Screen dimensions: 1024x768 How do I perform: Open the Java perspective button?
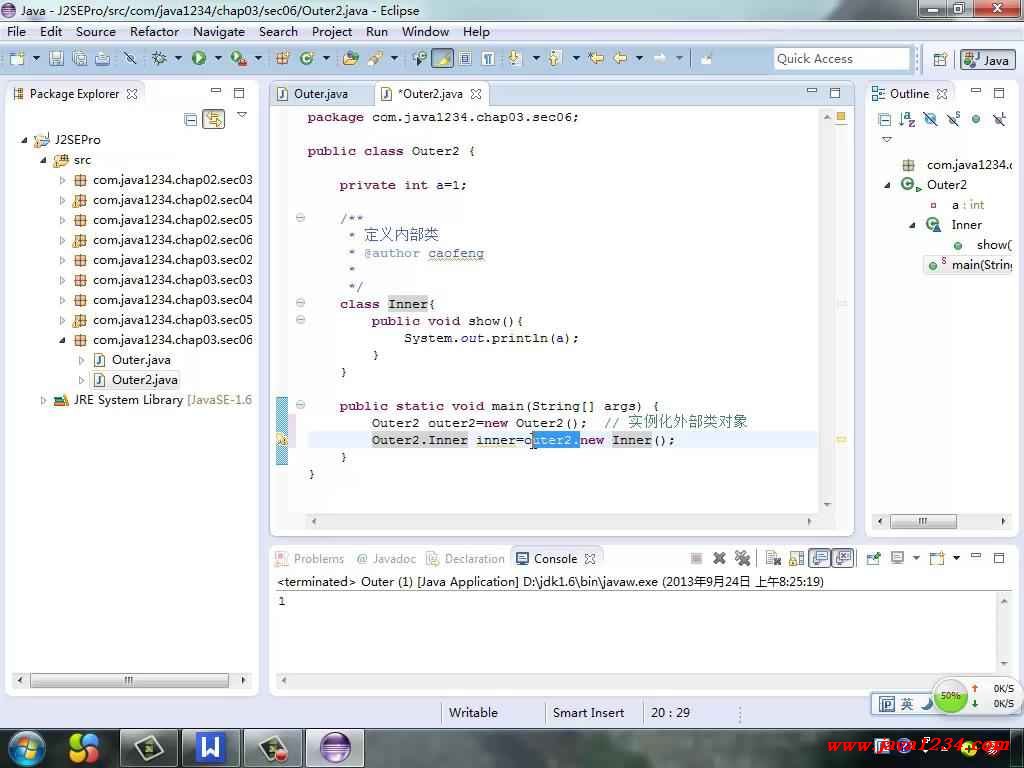(x=987, y=60)
